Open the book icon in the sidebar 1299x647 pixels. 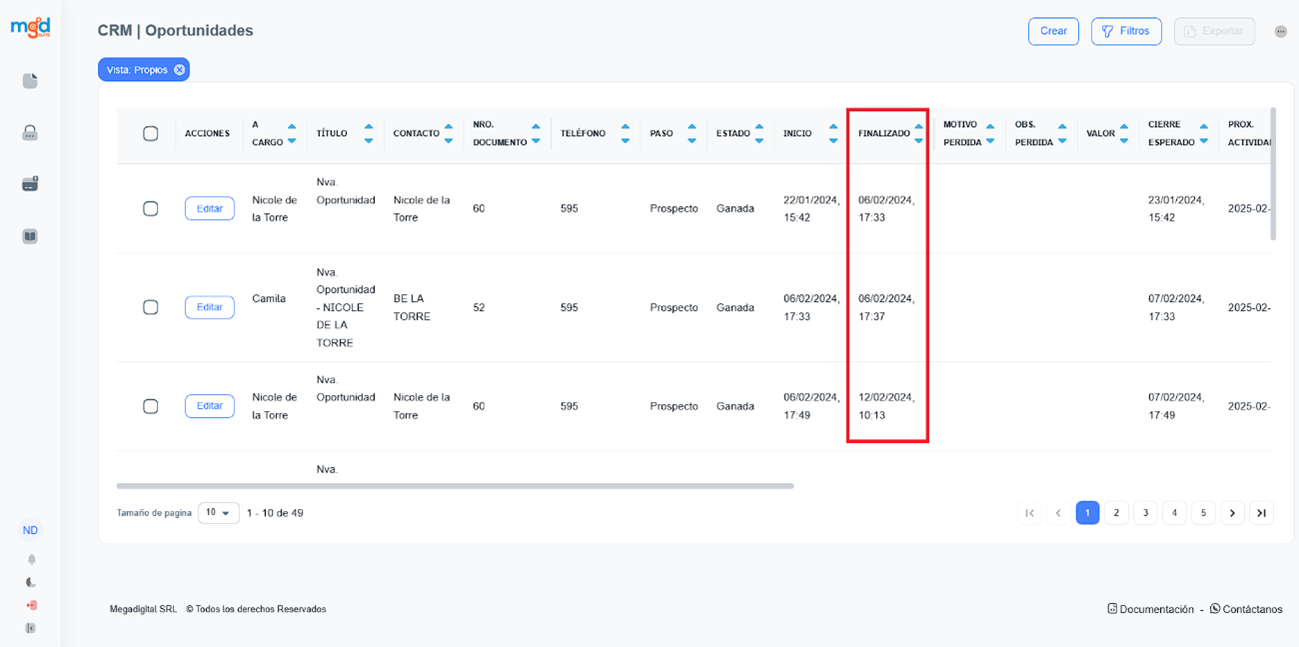(x=30, y=237)
